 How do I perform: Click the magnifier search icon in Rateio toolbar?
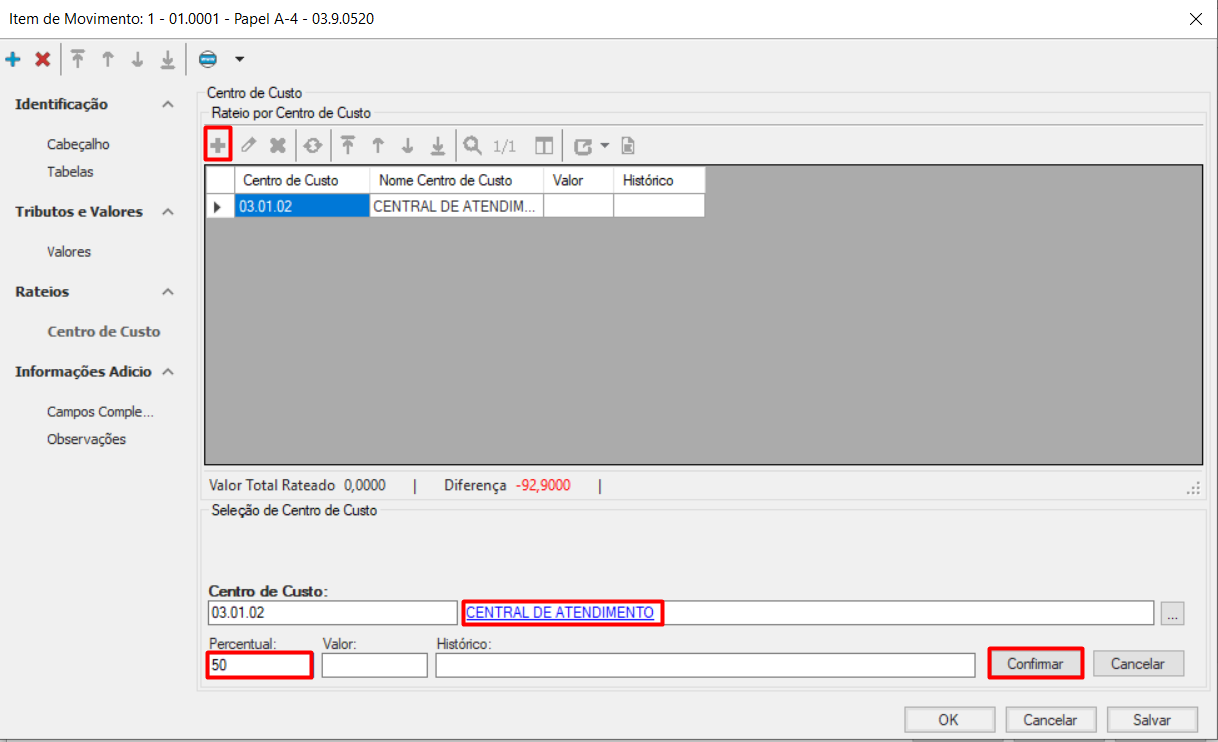click(472, 145)
